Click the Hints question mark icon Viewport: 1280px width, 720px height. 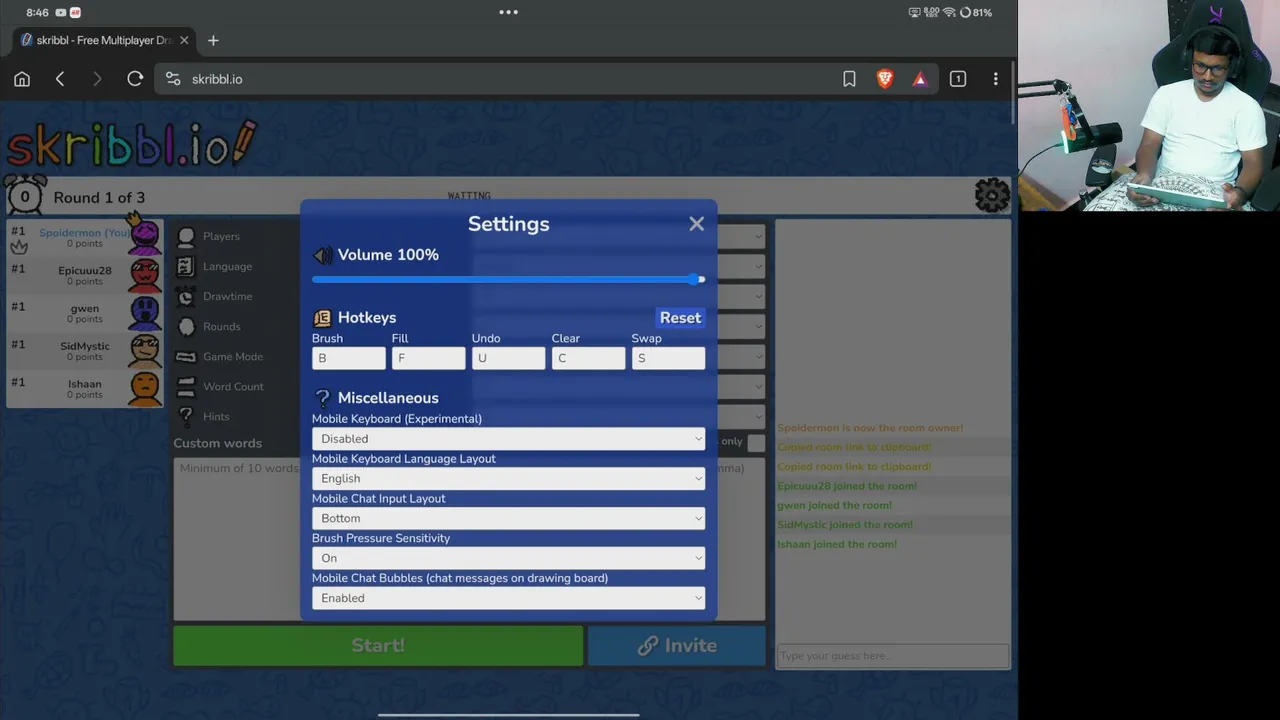(x=186, y=417)
